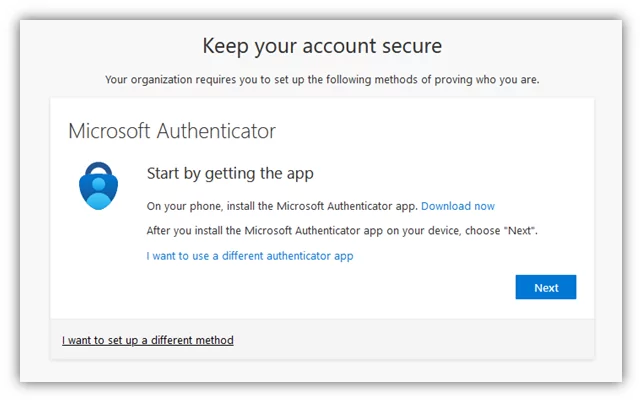Click the Microsoft Authenticator title text
The height and width of the screenshot is (402, 642).
(x=172, y=131)
